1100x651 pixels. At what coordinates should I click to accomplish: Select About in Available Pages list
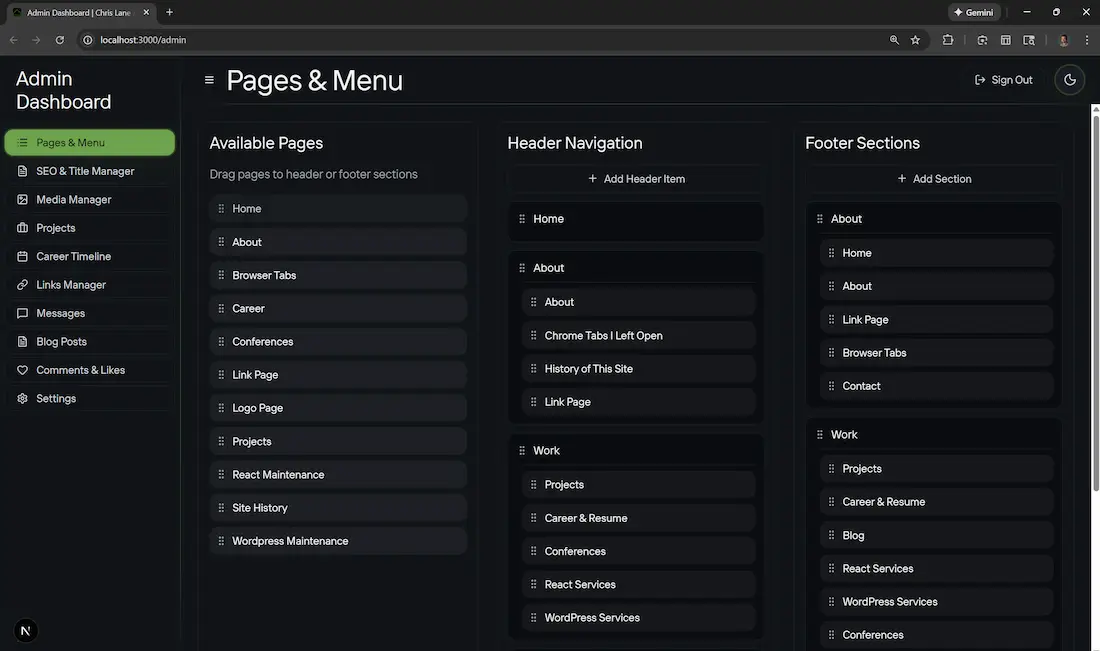338,242
